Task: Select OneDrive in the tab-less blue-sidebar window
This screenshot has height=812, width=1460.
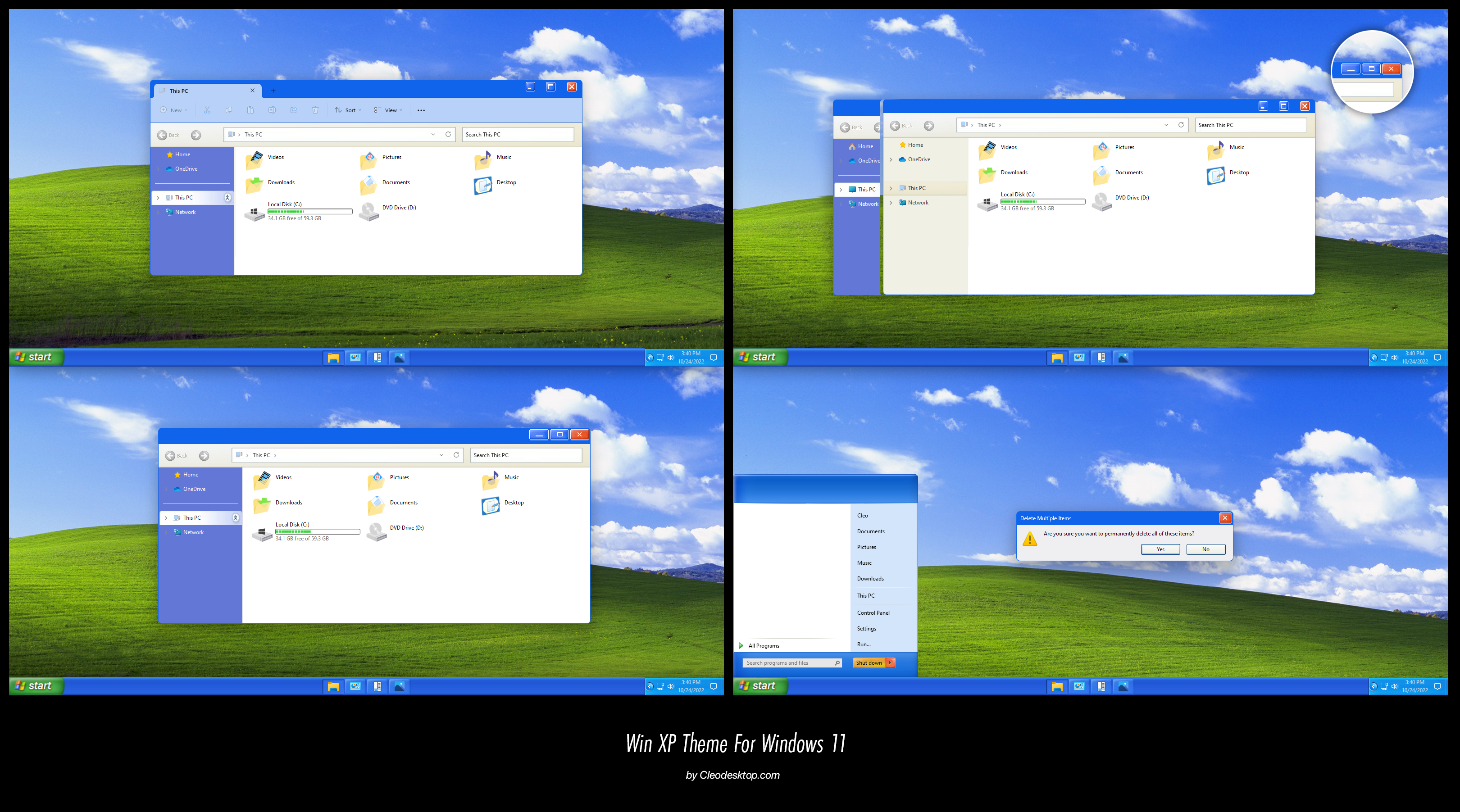Action: [190, 489]
